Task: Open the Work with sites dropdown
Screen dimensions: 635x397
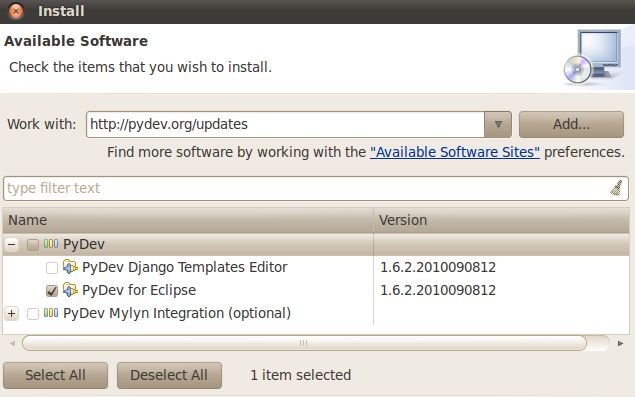Action: (x=498, y=124)
